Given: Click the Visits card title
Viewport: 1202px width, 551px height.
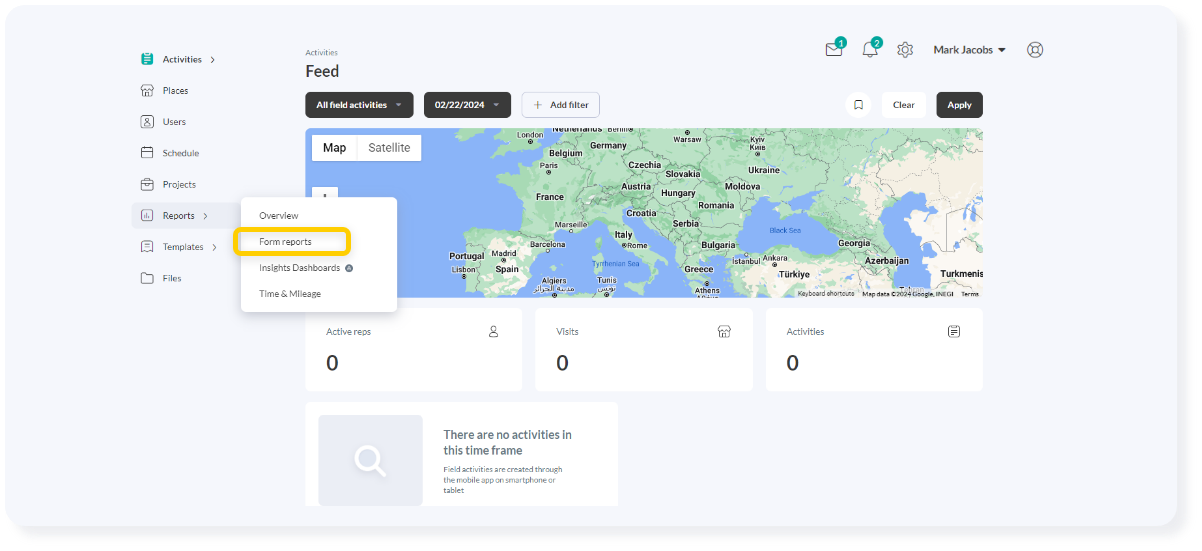Looking at the screenshot, I should tap(567, 332).
